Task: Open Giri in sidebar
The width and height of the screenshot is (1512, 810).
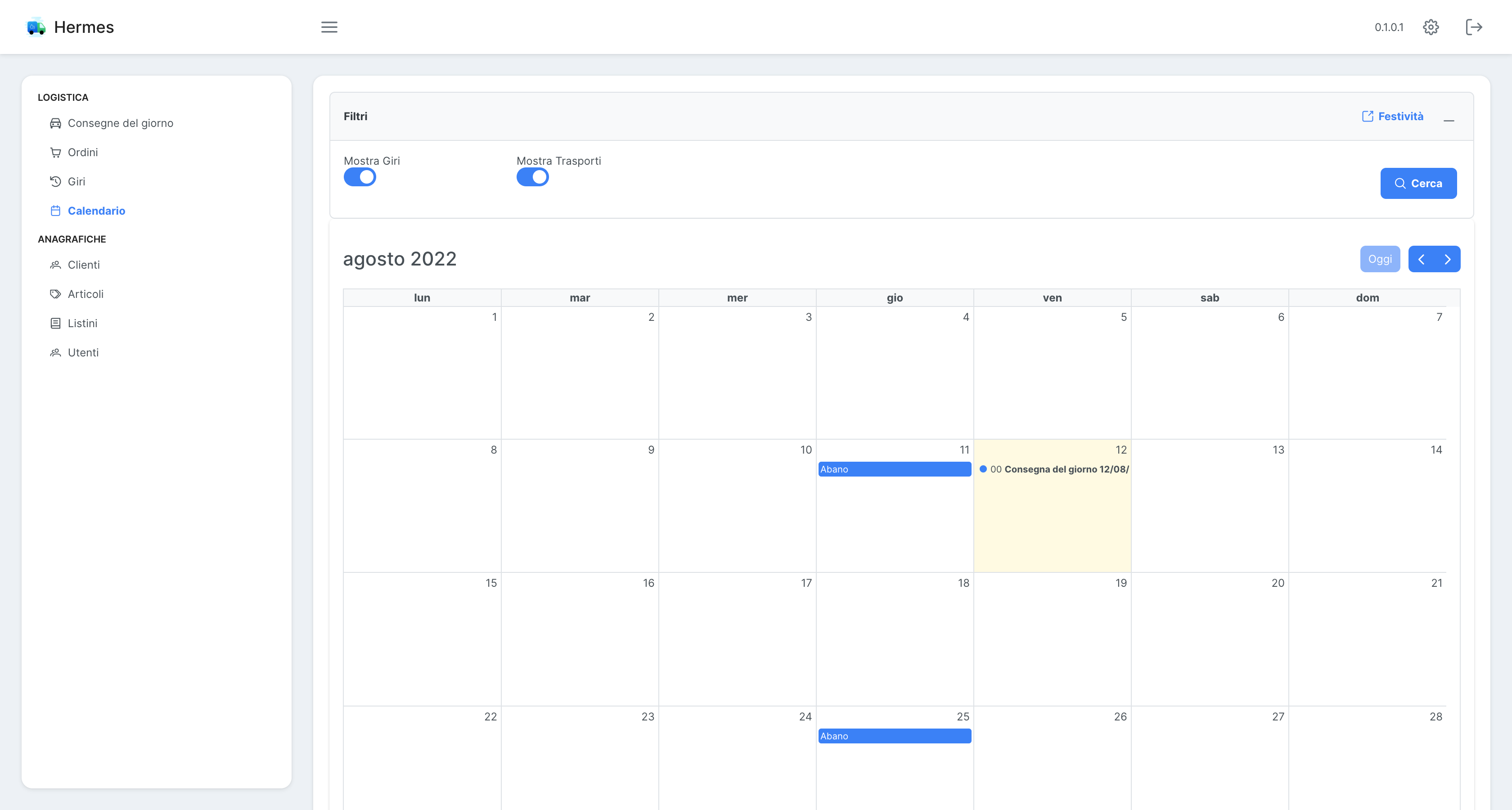Action: [x=76, y=181]
